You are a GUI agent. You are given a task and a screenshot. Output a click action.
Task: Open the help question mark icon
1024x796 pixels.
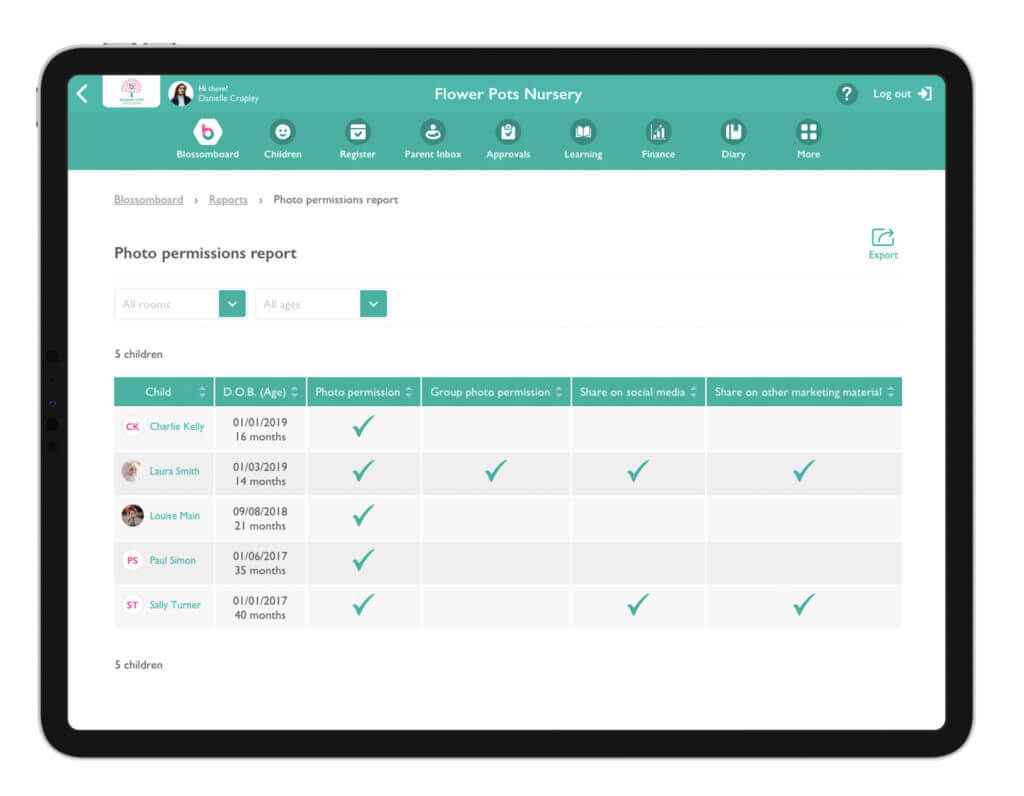point(846,94)
